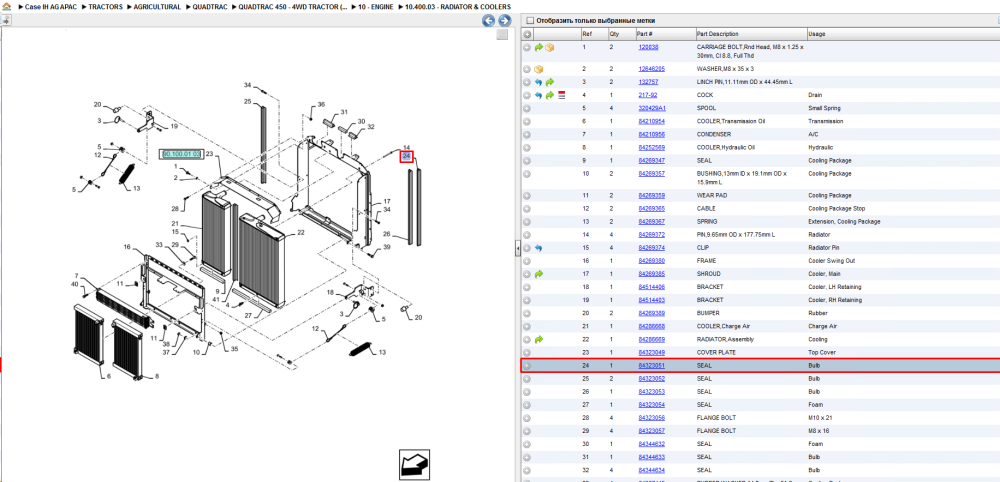Open the QUADTRAC breadcrumb level

[210, 6]
